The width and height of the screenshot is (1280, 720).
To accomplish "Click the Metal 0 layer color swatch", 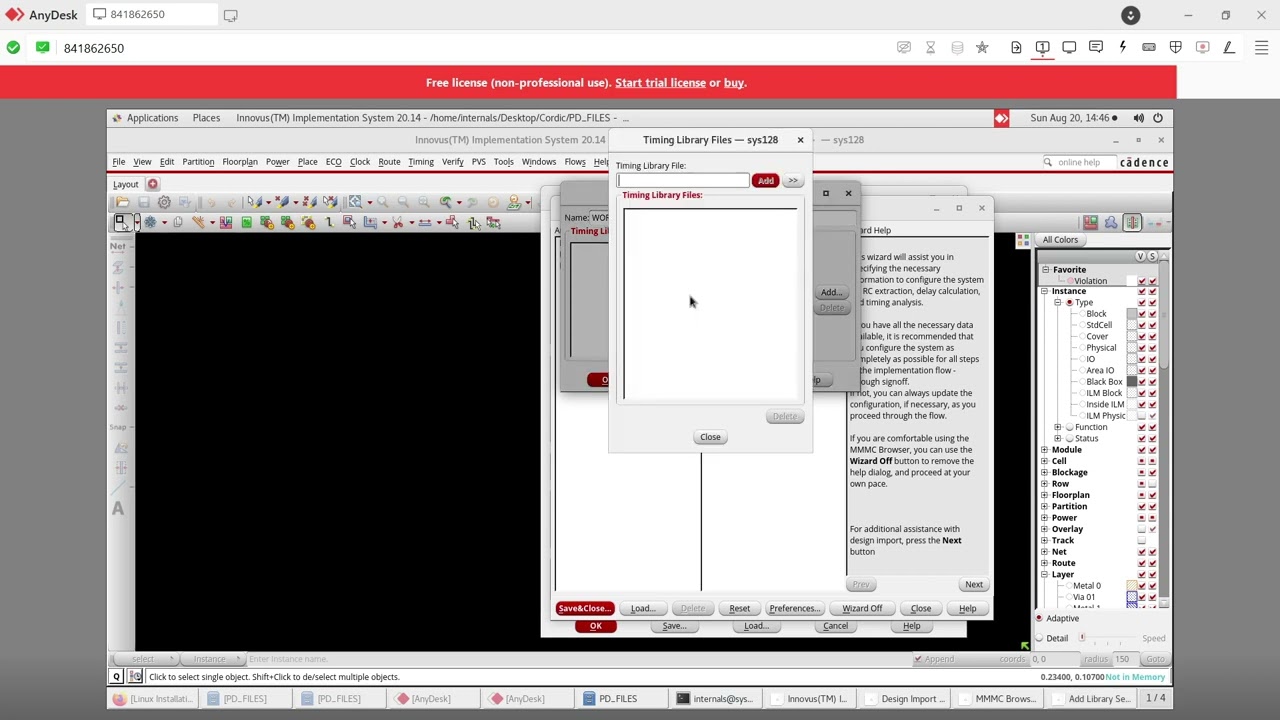I will click(1132, 586).
